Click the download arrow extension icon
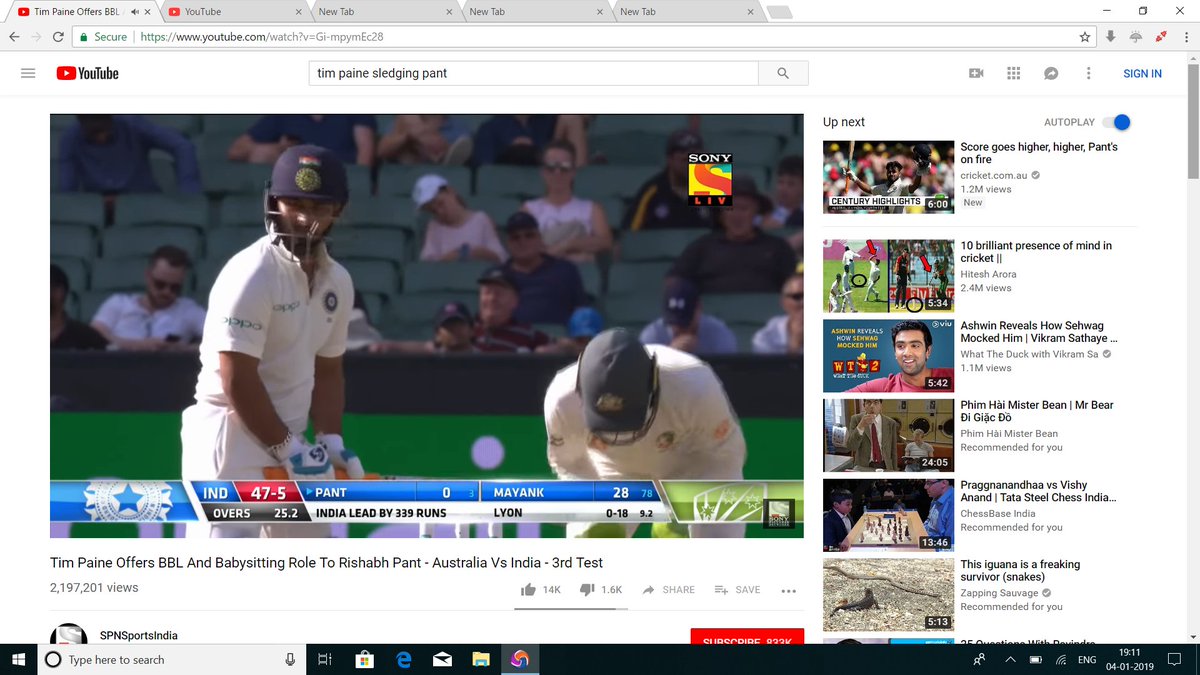Screen dimensions: 1200x675 tap(1110, 36)
